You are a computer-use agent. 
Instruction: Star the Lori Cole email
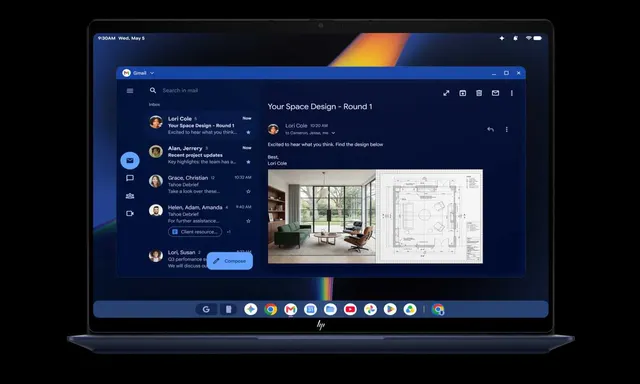(x=248, y=132)
